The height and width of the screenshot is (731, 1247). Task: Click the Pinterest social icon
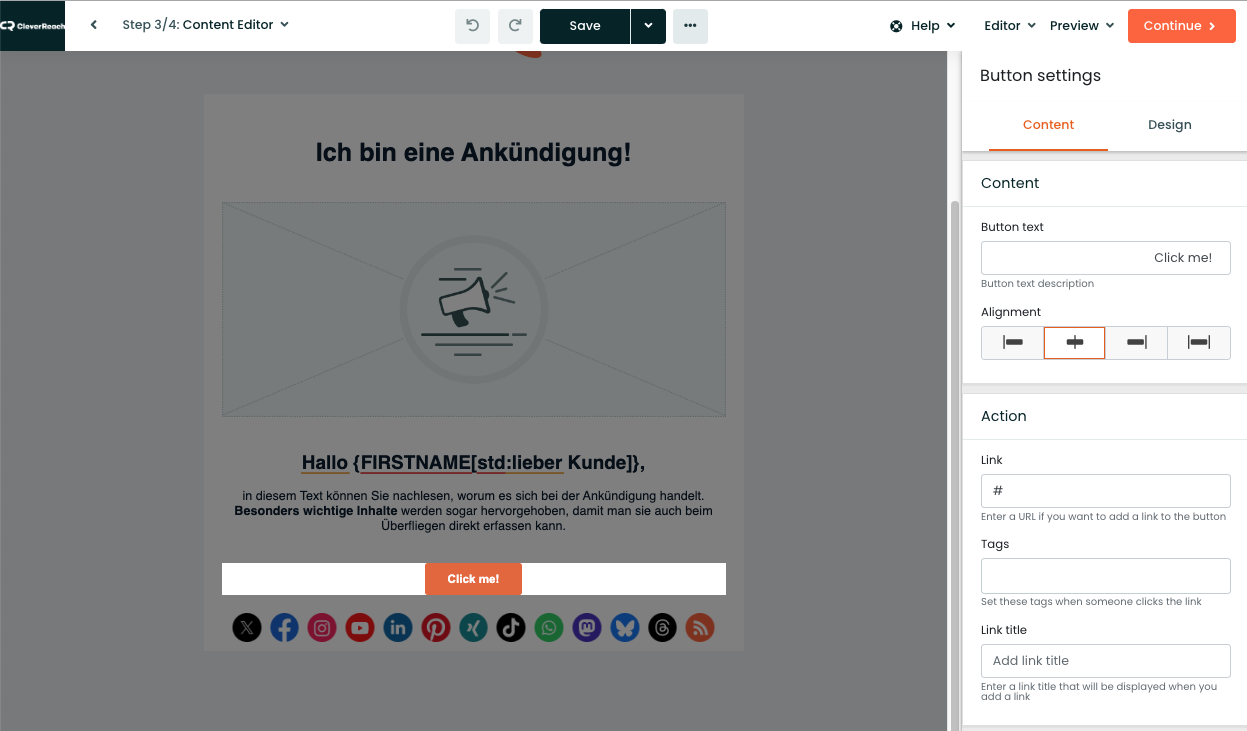(436, 628)
